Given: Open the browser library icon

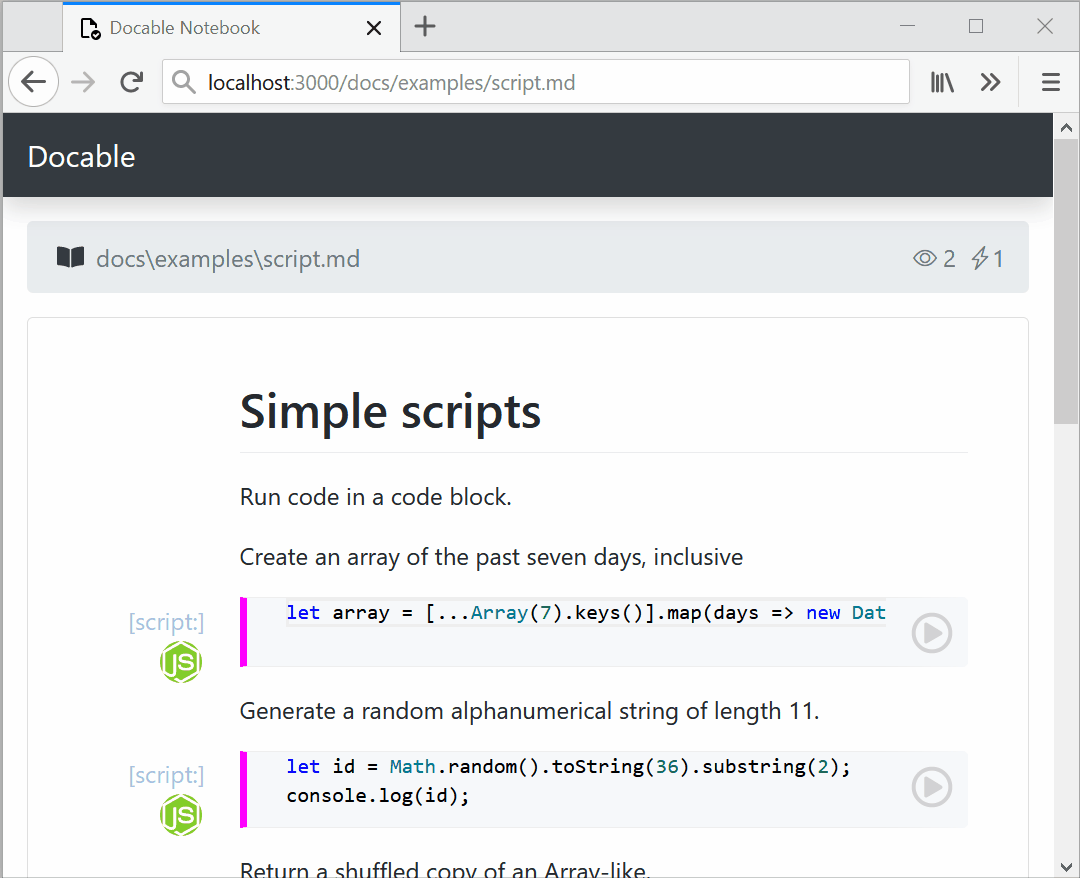Looking at the screenshot, I should click(942, 82).
